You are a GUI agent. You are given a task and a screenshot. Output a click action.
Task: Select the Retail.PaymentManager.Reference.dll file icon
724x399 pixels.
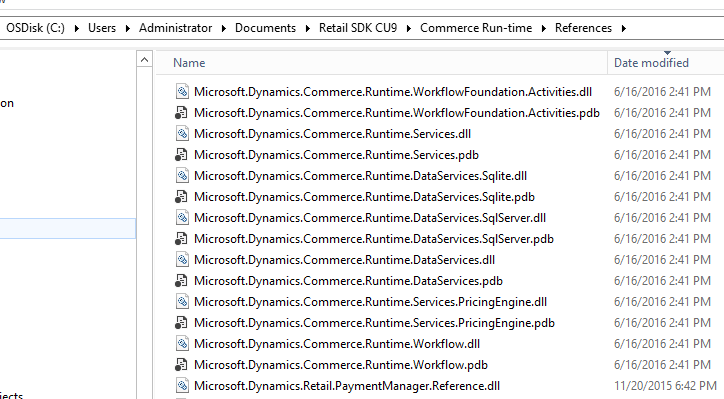[x=182, y=386]
